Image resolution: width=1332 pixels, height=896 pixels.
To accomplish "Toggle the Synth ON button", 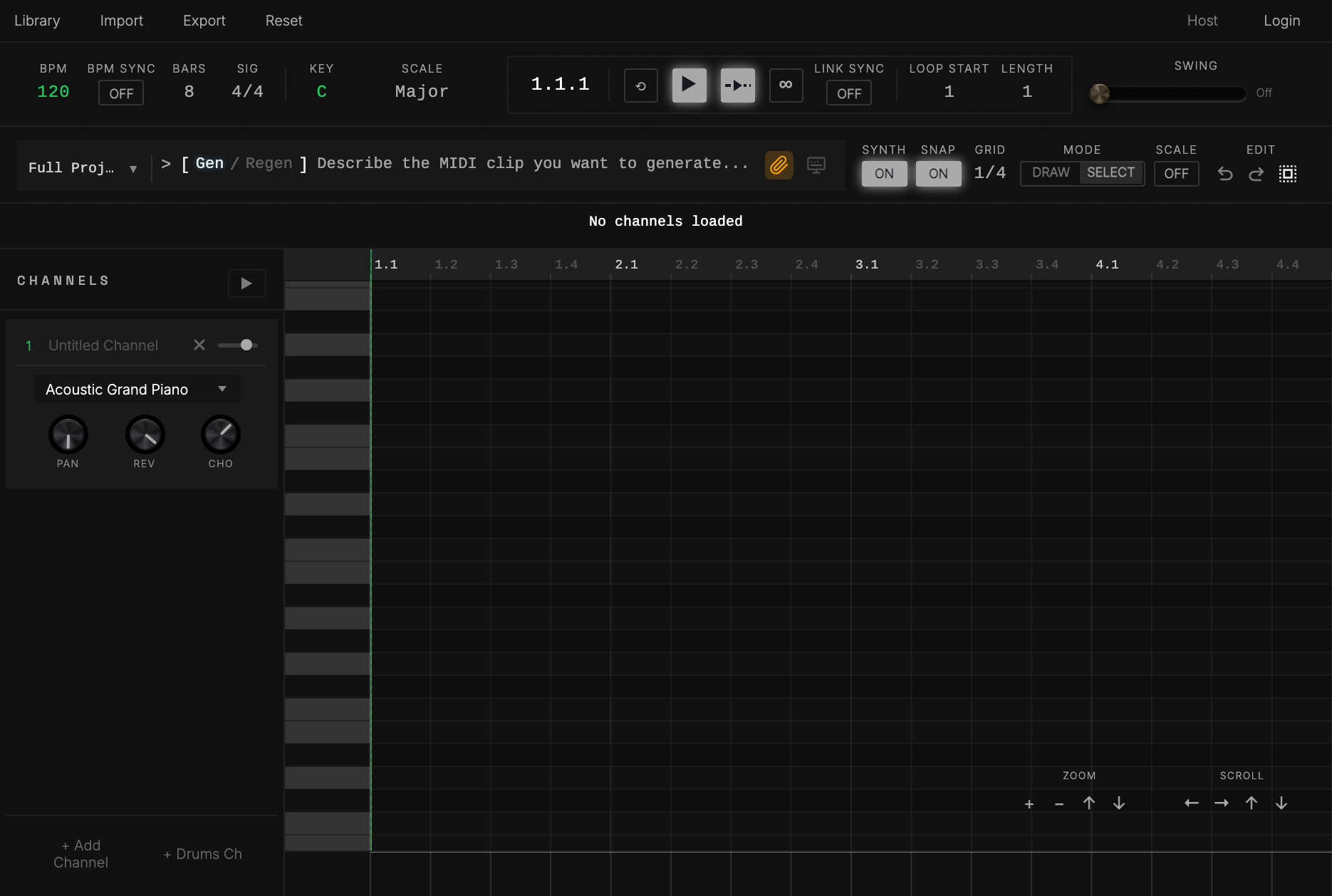I will pyautogui.click(x=884, y=174).
